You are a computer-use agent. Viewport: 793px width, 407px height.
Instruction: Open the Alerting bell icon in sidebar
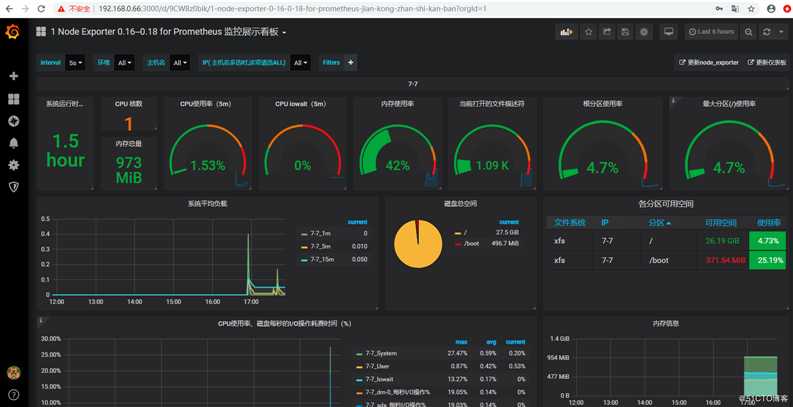click(14, 143)
